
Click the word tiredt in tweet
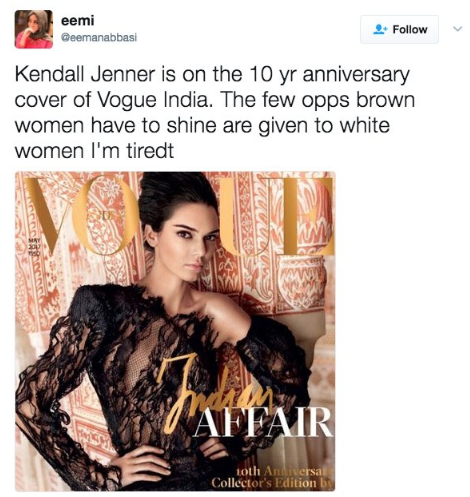tap(150, 151)
